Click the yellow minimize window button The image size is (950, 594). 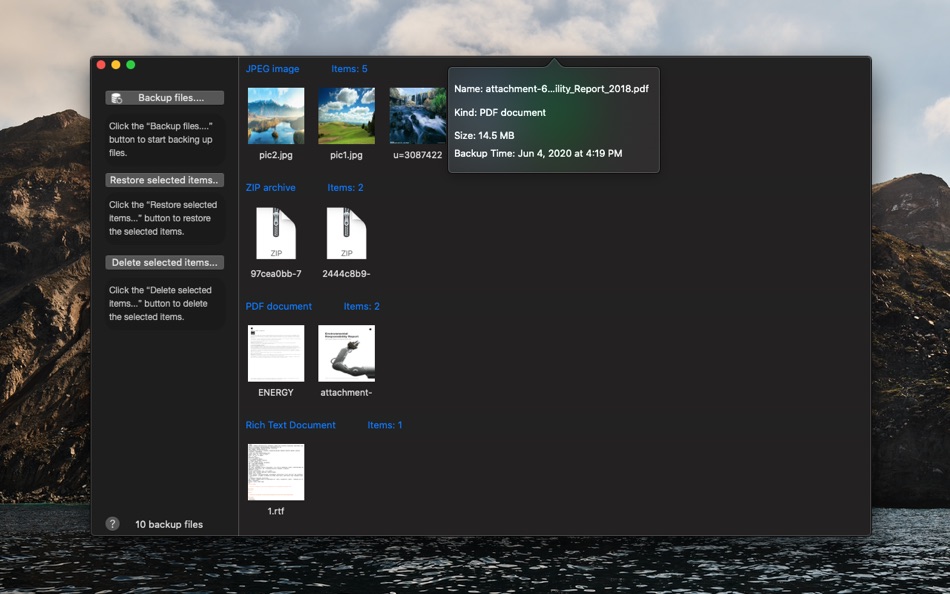(x=116, y=65)
